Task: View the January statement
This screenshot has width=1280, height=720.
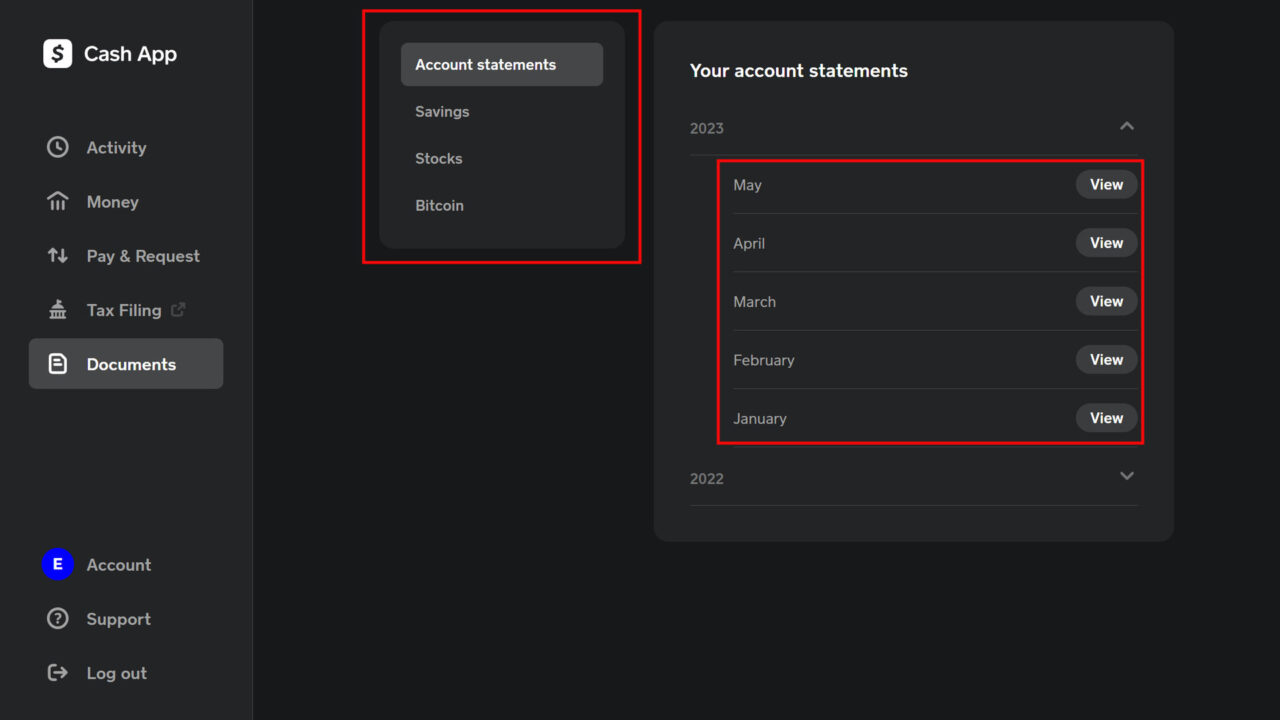Action: pos(1106,417)
